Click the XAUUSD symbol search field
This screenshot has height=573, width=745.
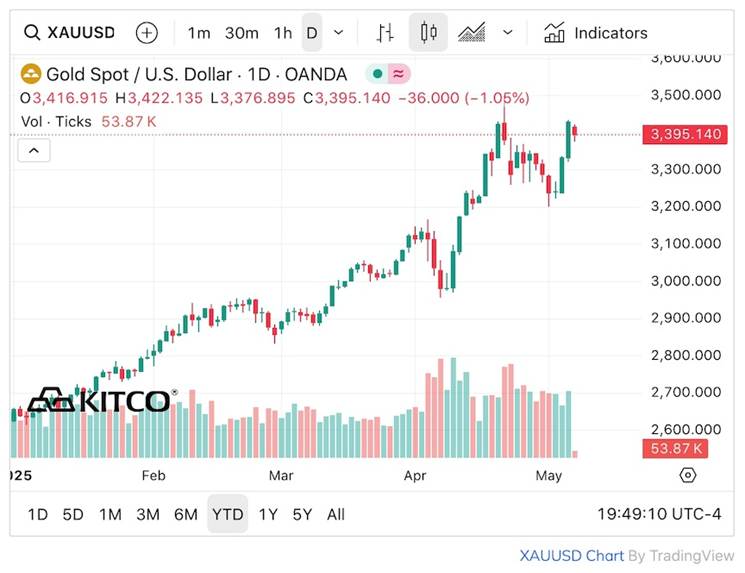(72, 33)
